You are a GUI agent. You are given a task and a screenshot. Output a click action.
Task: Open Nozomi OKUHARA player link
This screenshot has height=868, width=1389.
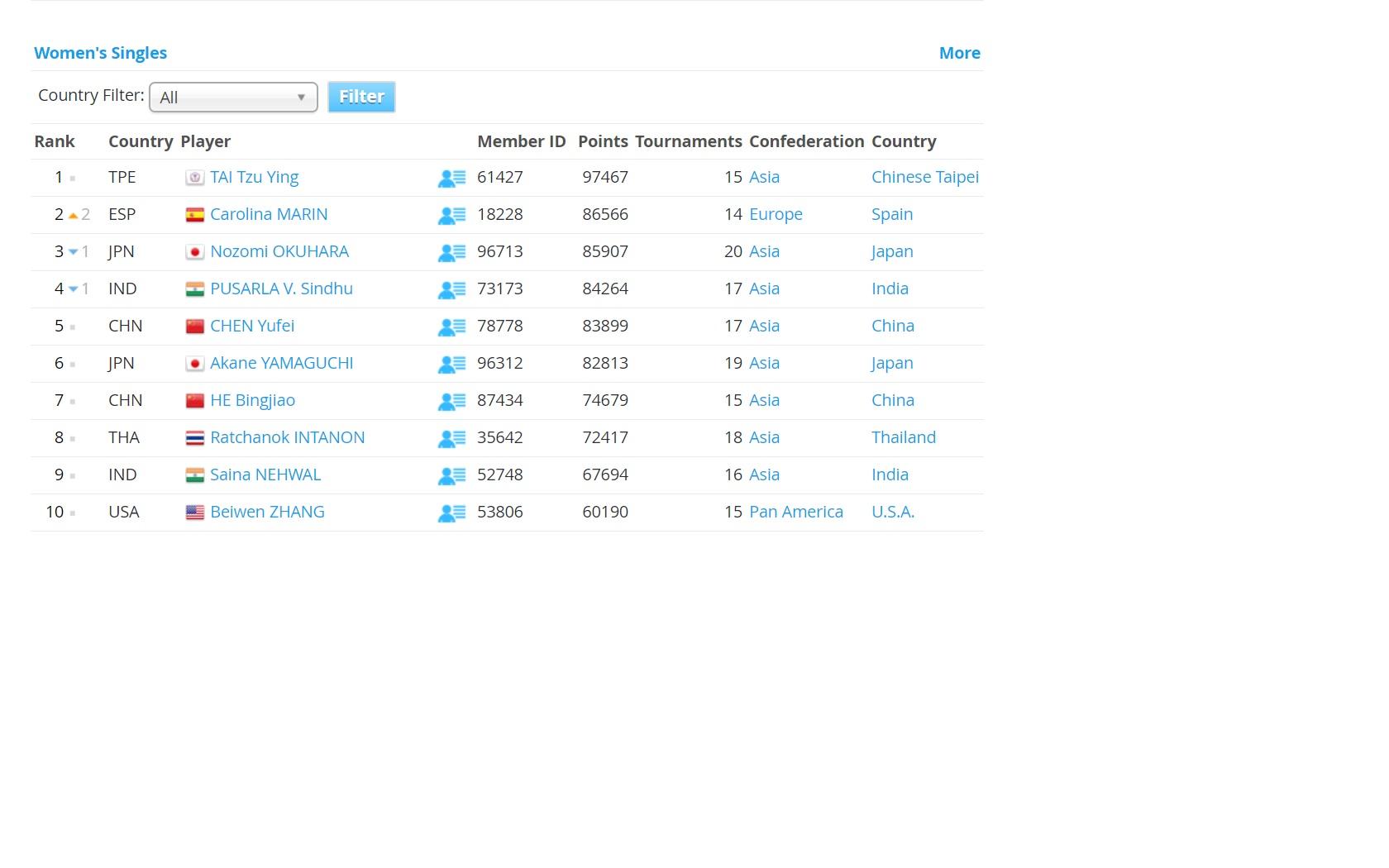279,251
